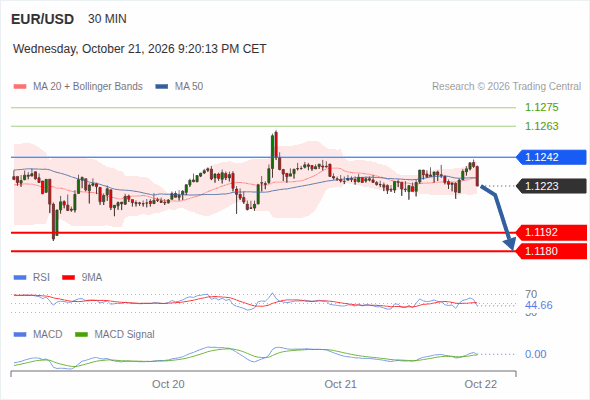Click the RSI legend label
The image size is (590, 400).
pos(41,278)
